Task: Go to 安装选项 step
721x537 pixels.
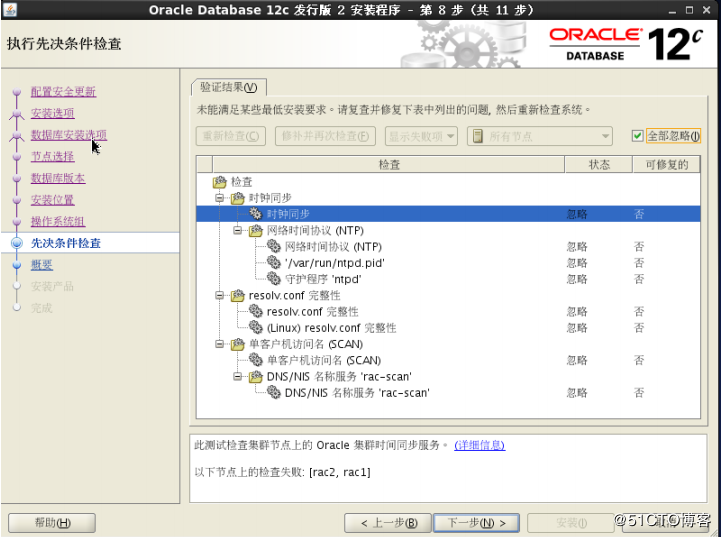Action: pos(52,113)
